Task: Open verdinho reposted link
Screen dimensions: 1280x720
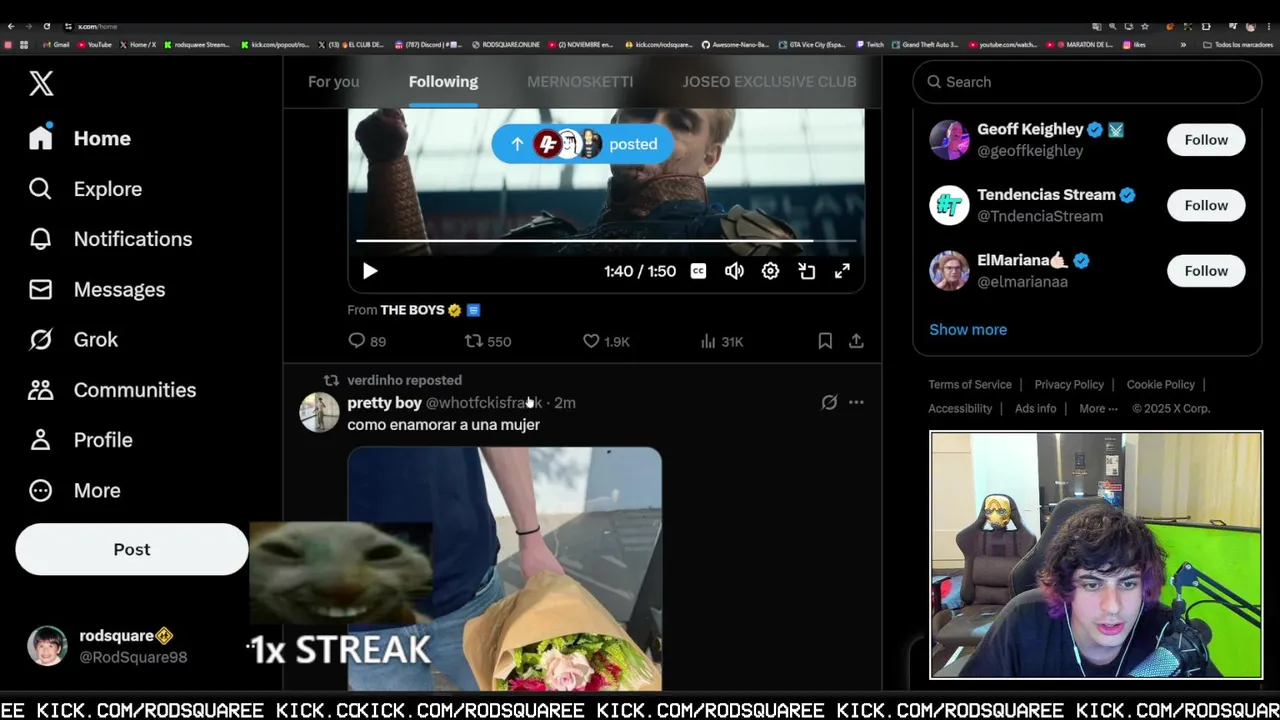Action: 404,380
